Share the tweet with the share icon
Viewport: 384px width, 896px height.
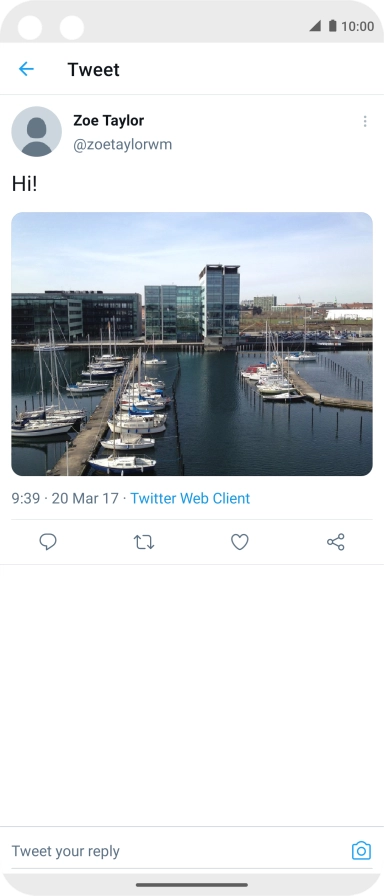(336, 542)
